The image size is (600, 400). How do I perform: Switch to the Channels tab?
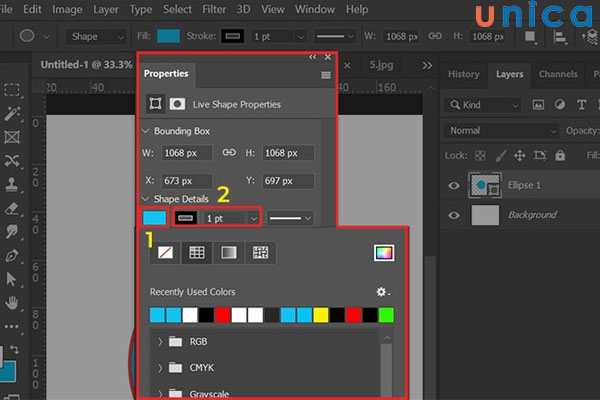558,74
